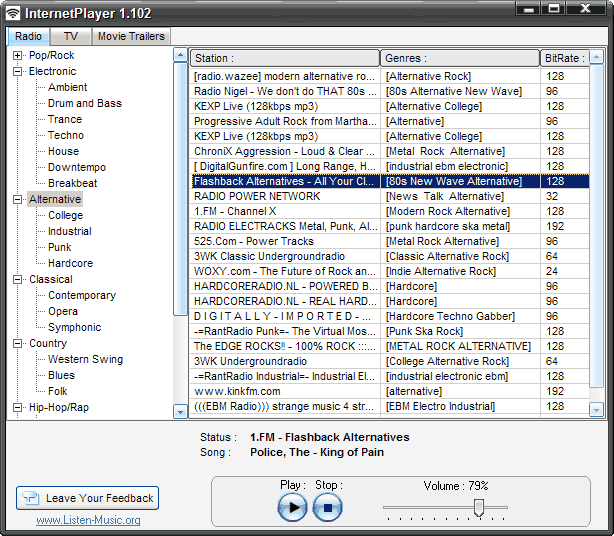Select ChroniX Aggression station row

(390, 151)
